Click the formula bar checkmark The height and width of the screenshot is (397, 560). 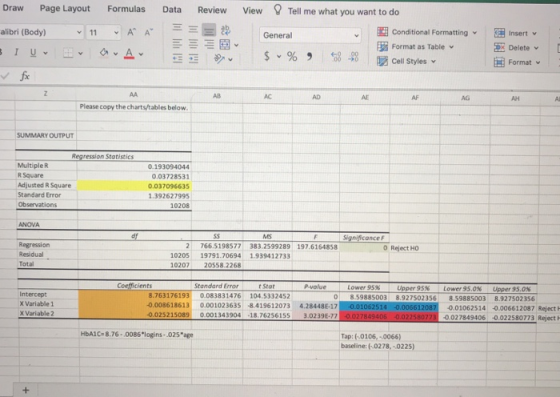point(5,76)
